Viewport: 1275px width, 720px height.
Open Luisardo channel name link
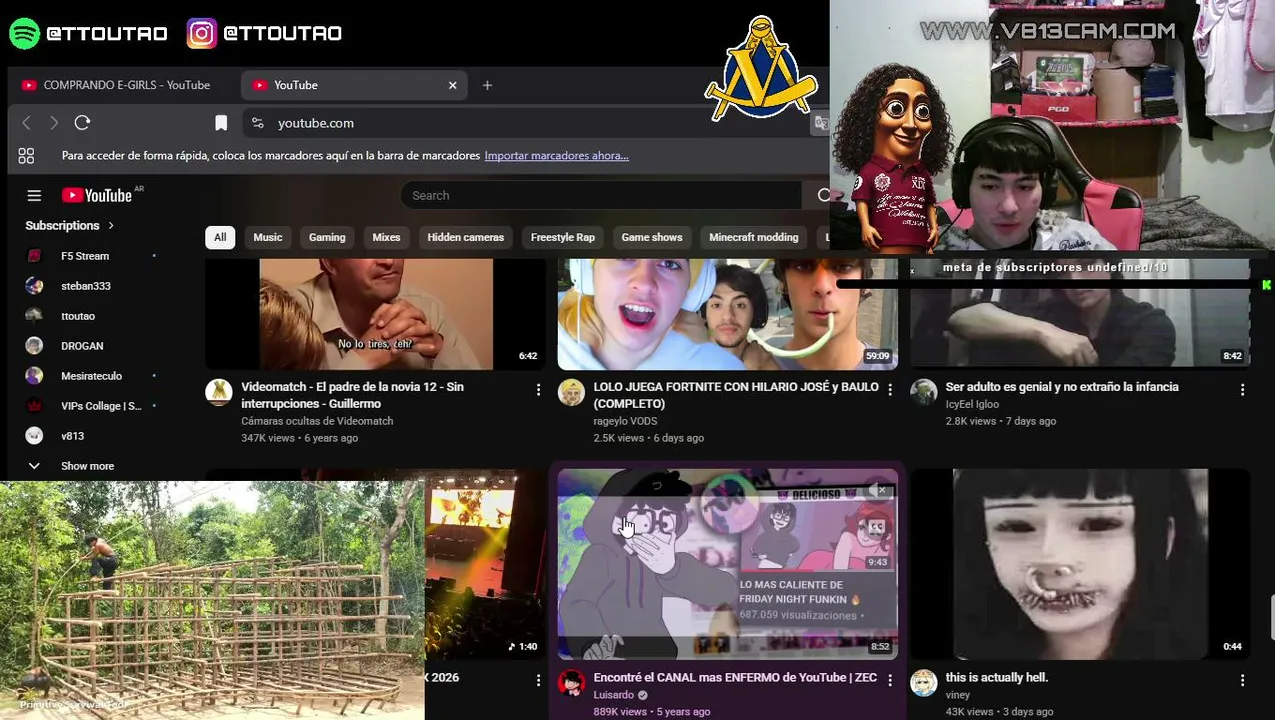click(614, 695)
